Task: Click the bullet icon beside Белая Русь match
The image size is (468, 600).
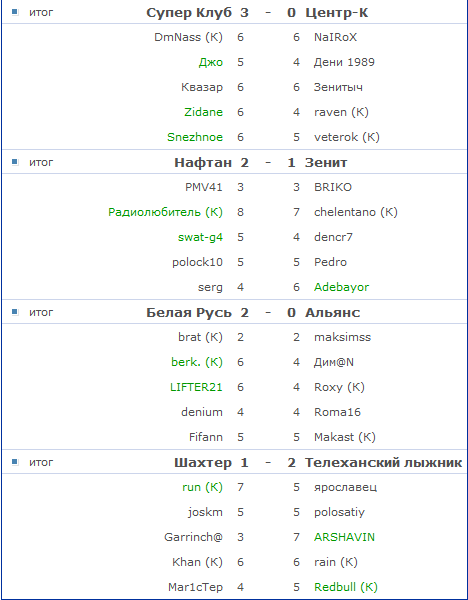Action: (x=15, y=312)
